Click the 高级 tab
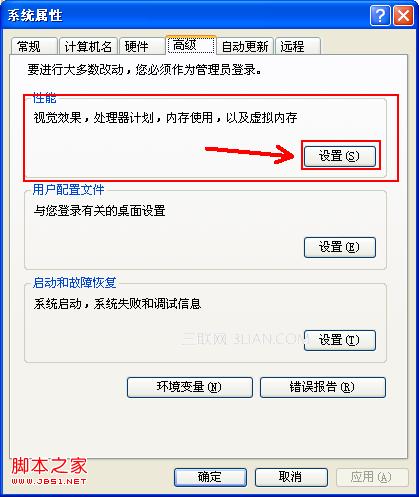The width and height of the screenshot is (419, 497). point(191,45)
